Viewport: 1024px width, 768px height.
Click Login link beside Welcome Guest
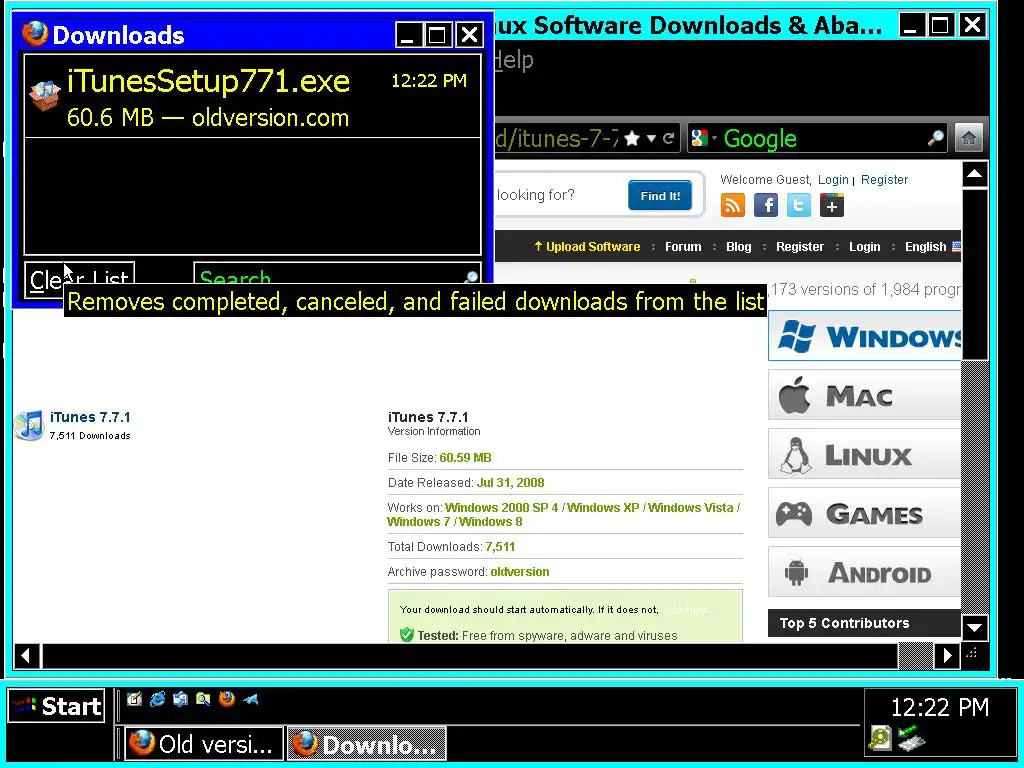pyautogui.click(x=833, y=180)
